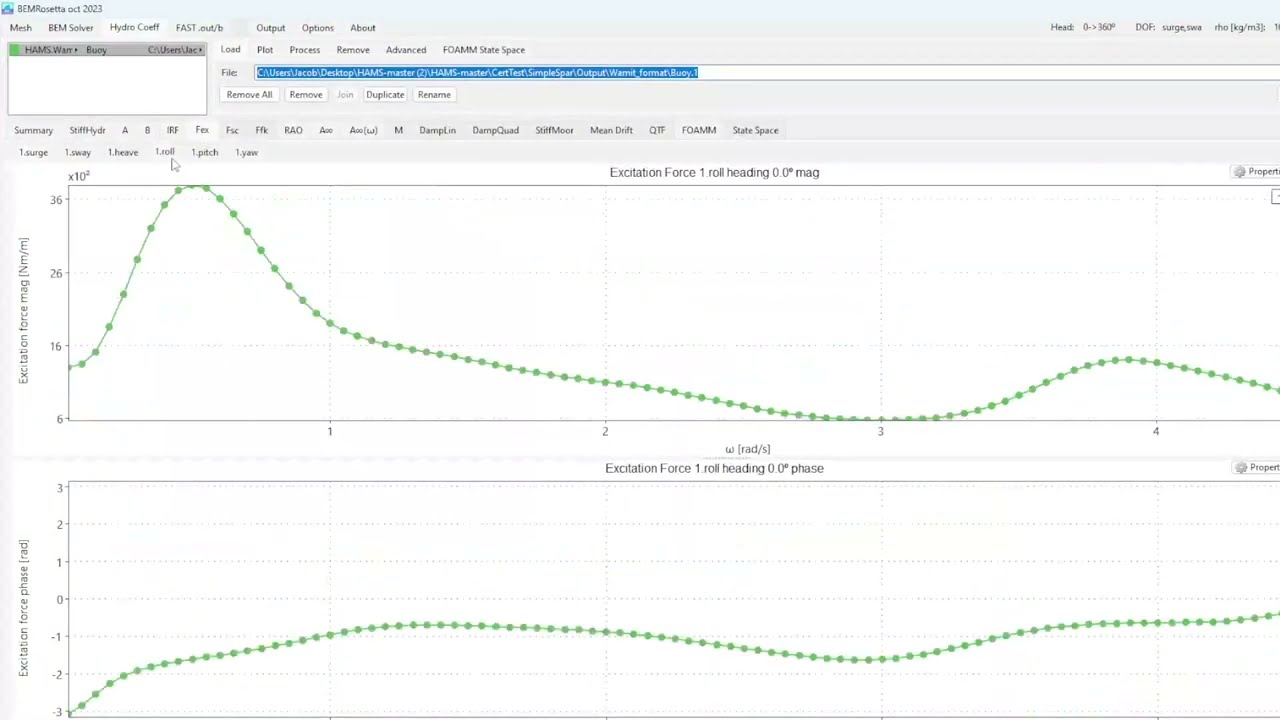Open the A added mass tab

tap(125, 131)
